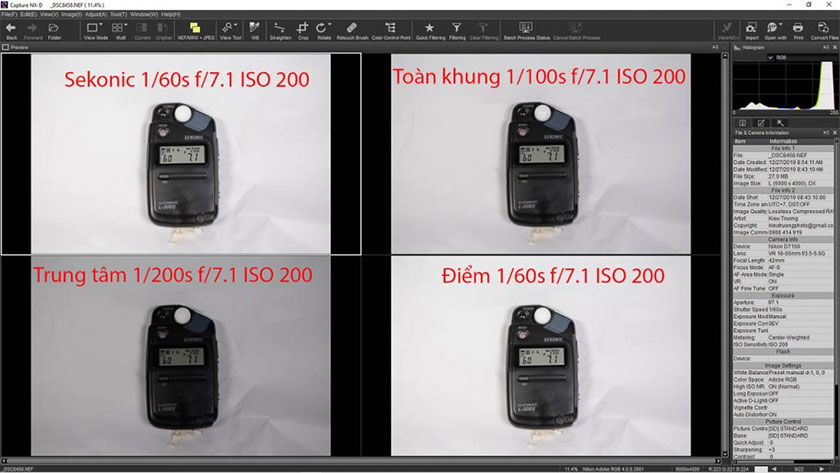Viewport: 840px width, 473px height.
Task: Open the Window(W) menu
Action: tap(144, 14)
